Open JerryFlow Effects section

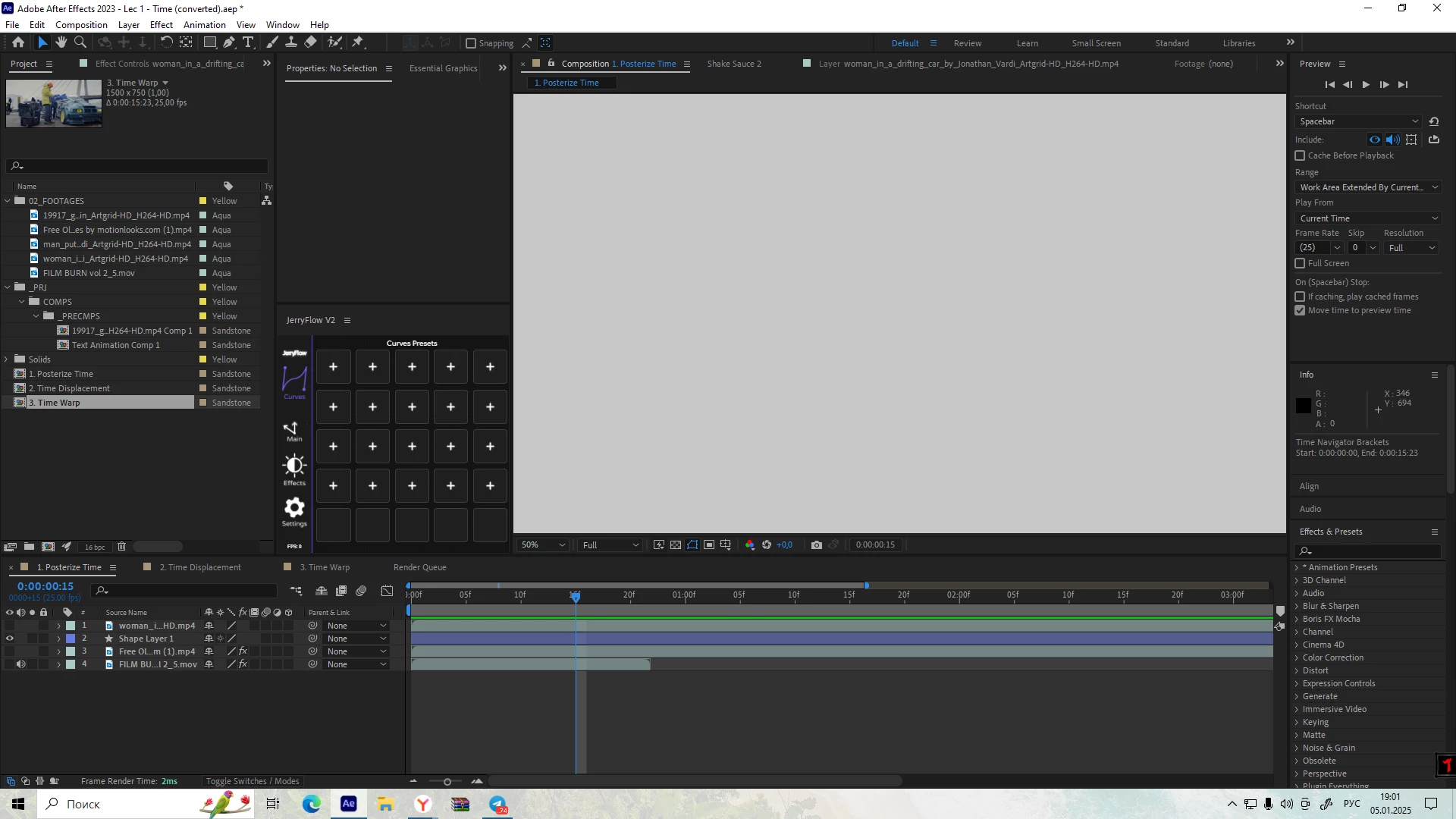(294, 469)
